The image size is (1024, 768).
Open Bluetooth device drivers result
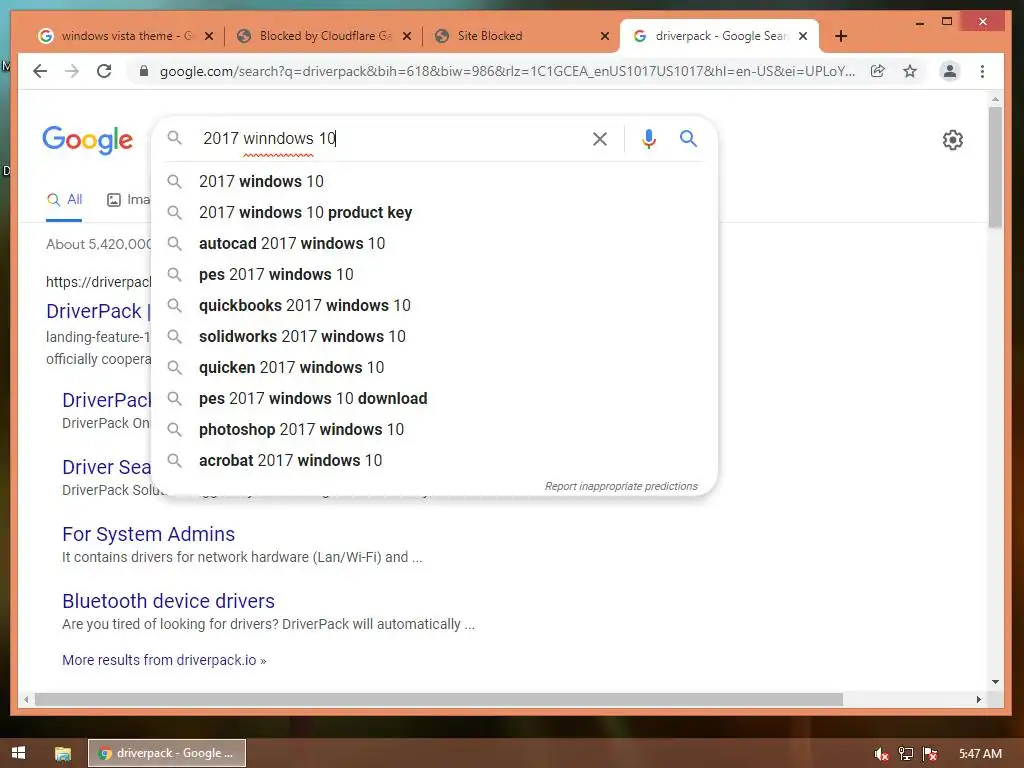click(168, 601)
